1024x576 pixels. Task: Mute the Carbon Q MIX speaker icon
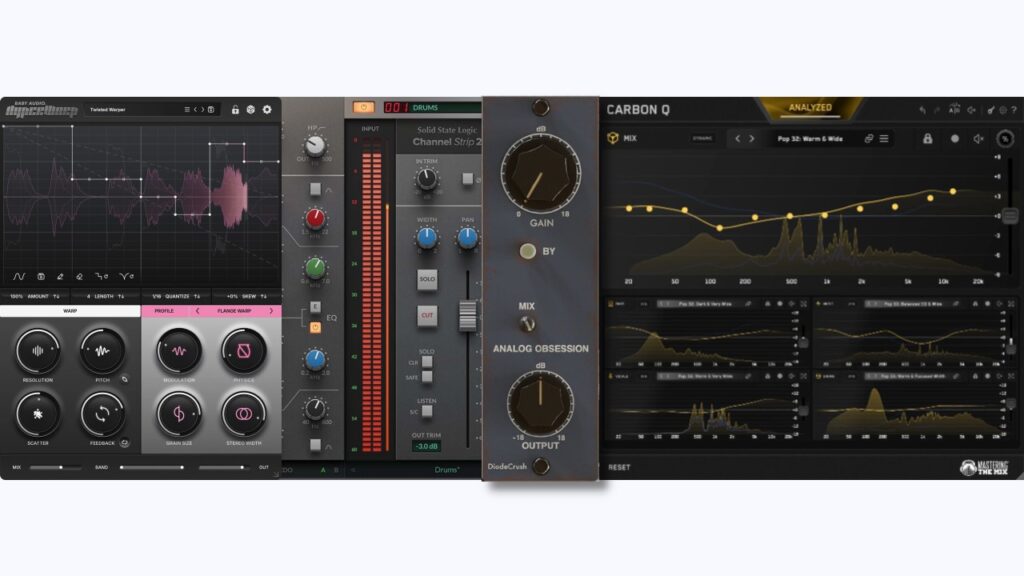pos(978,138)
